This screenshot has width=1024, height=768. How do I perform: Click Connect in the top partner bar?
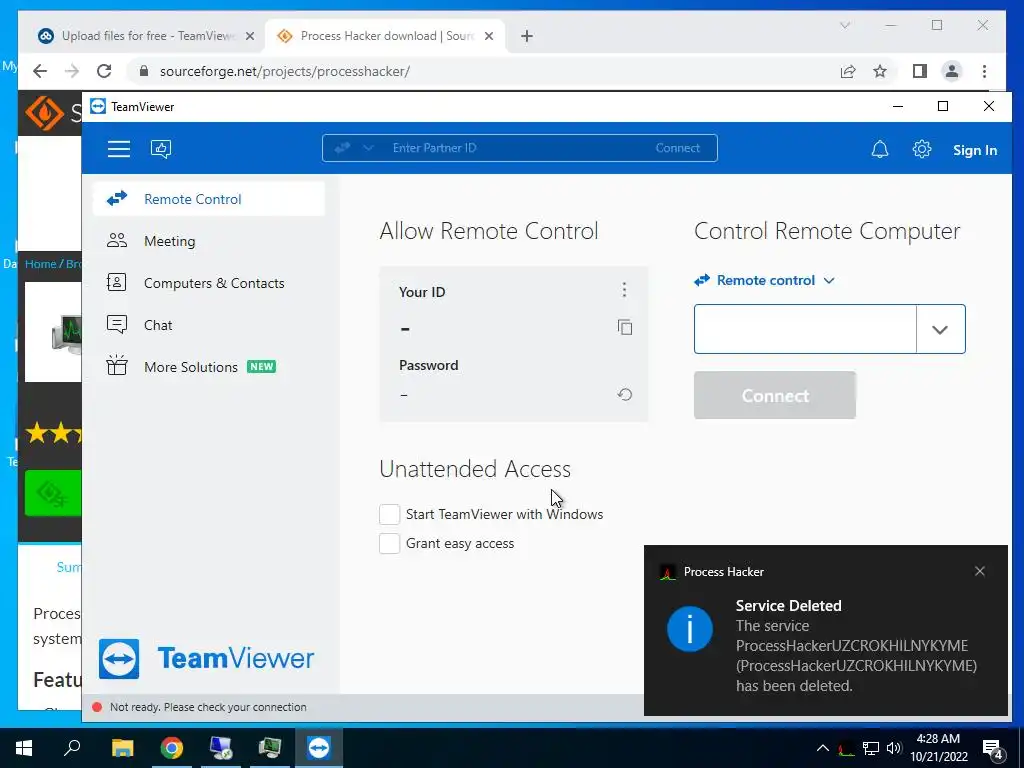677,148
